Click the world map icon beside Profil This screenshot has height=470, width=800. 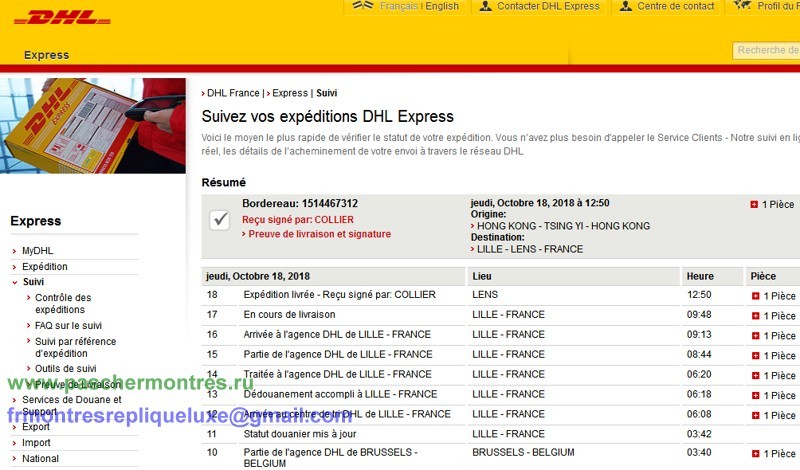coord(742,6)
